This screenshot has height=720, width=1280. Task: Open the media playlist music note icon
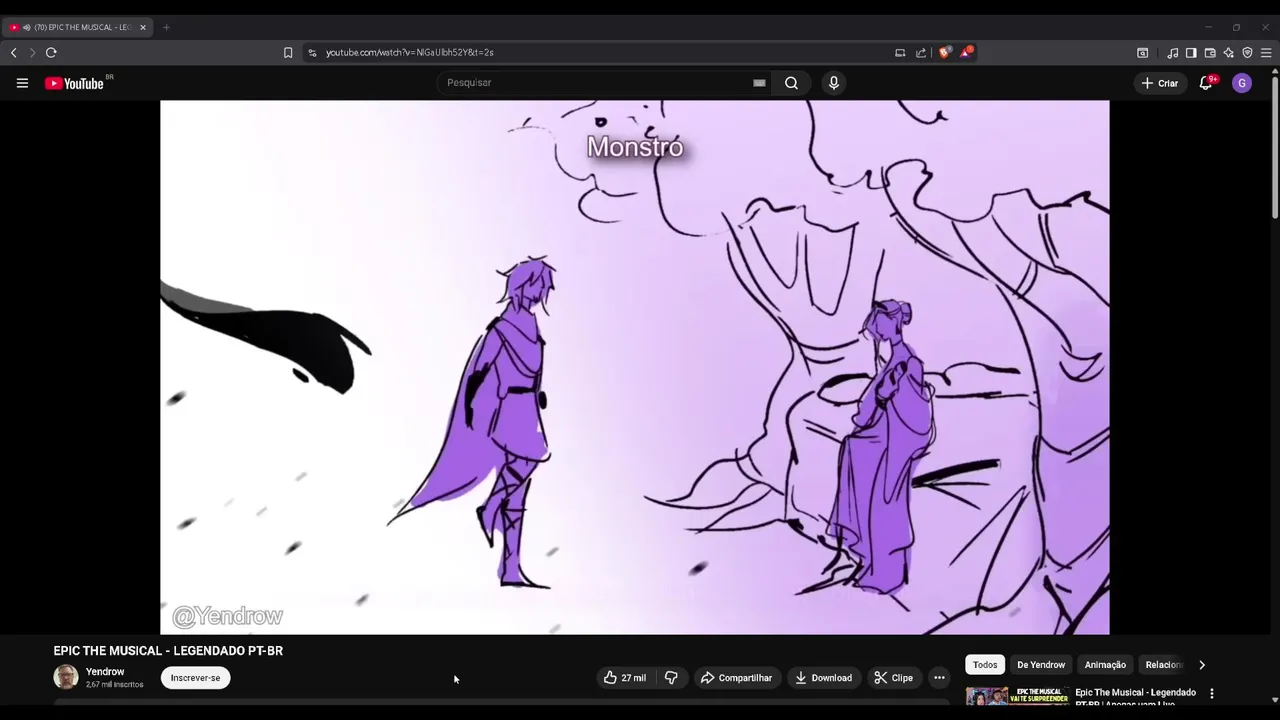1173,52
